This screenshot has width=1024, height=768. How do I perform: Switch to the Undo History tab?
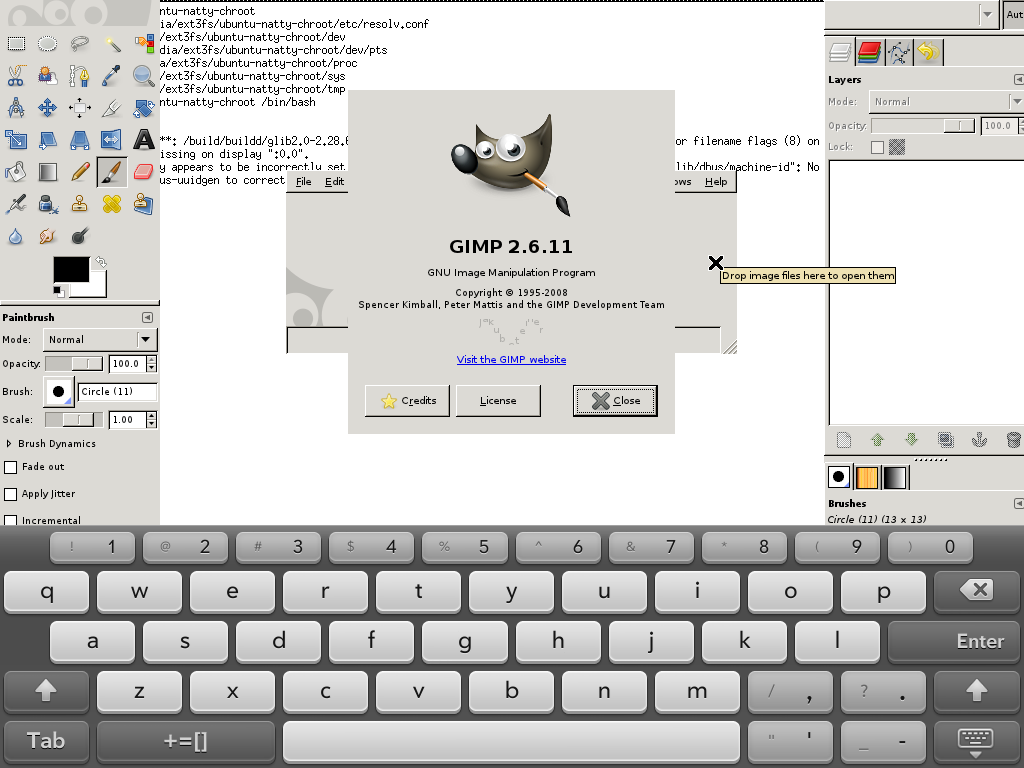(x=928, y=52)
